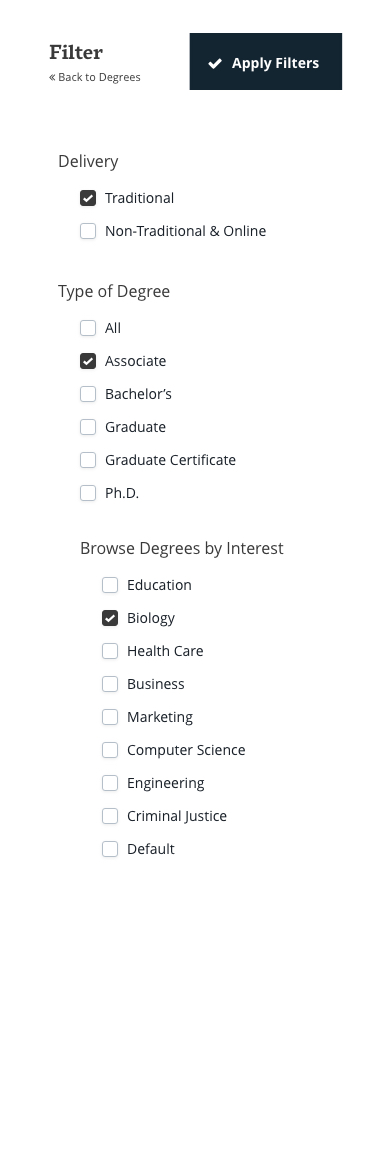This screenshot has height=1160, width=375.
Task: Uncheck the Traditional delivery checkbox
Action: pyautogui.click(x=88, y=198)
